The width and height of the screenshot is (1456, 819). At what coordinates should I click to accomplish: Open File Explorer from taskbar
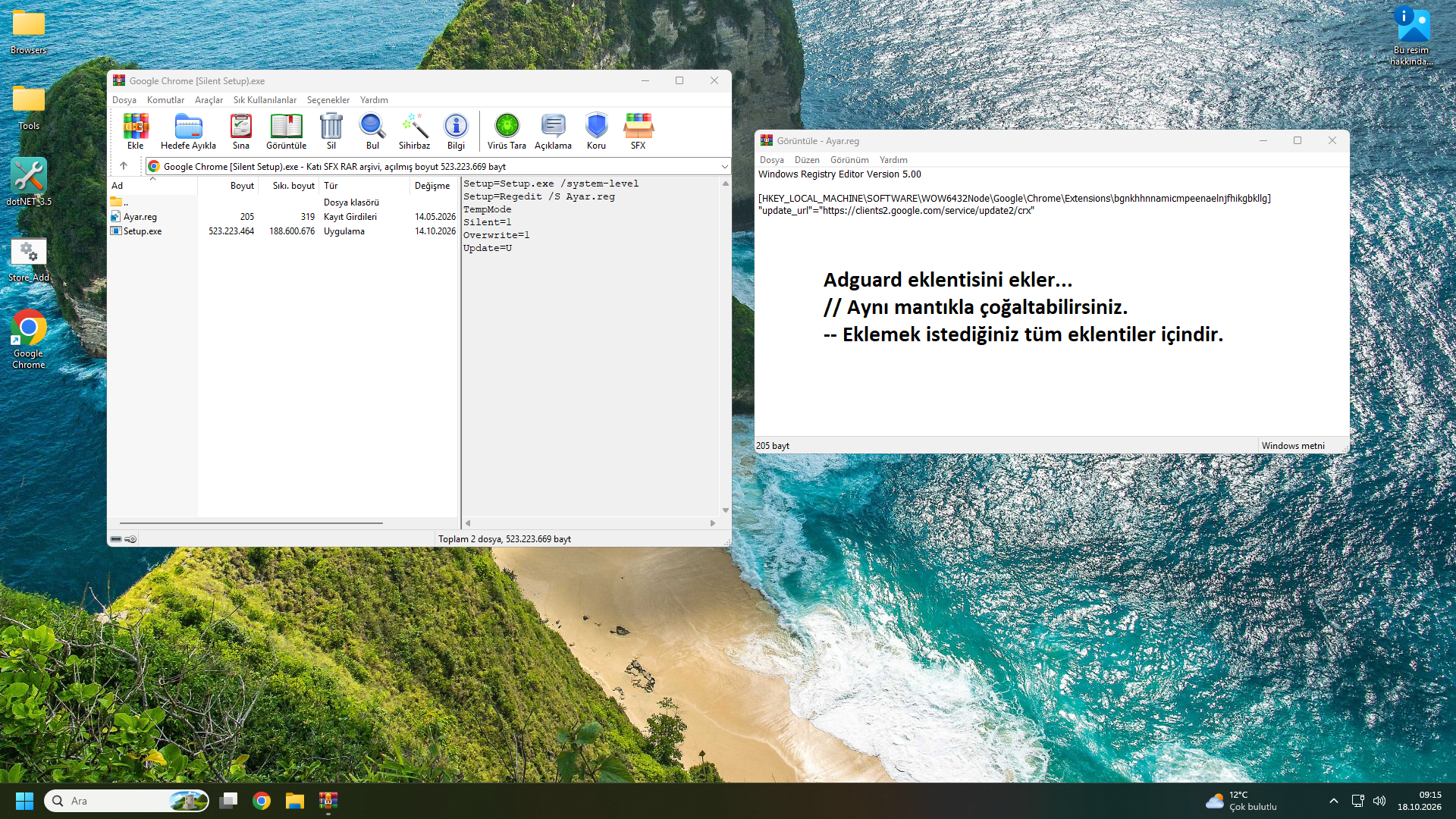click(295, 801)
